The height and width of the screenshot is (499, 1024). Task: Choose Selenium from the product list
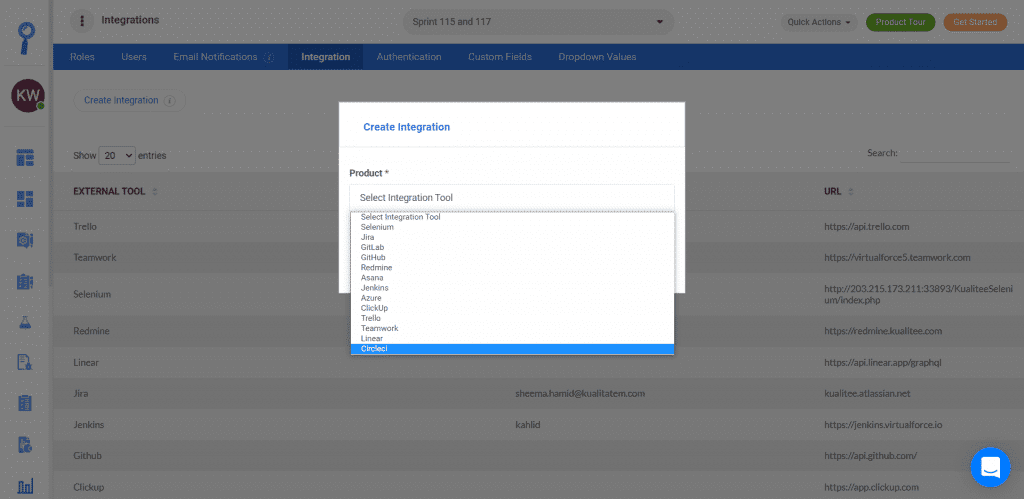pos(512,227)
